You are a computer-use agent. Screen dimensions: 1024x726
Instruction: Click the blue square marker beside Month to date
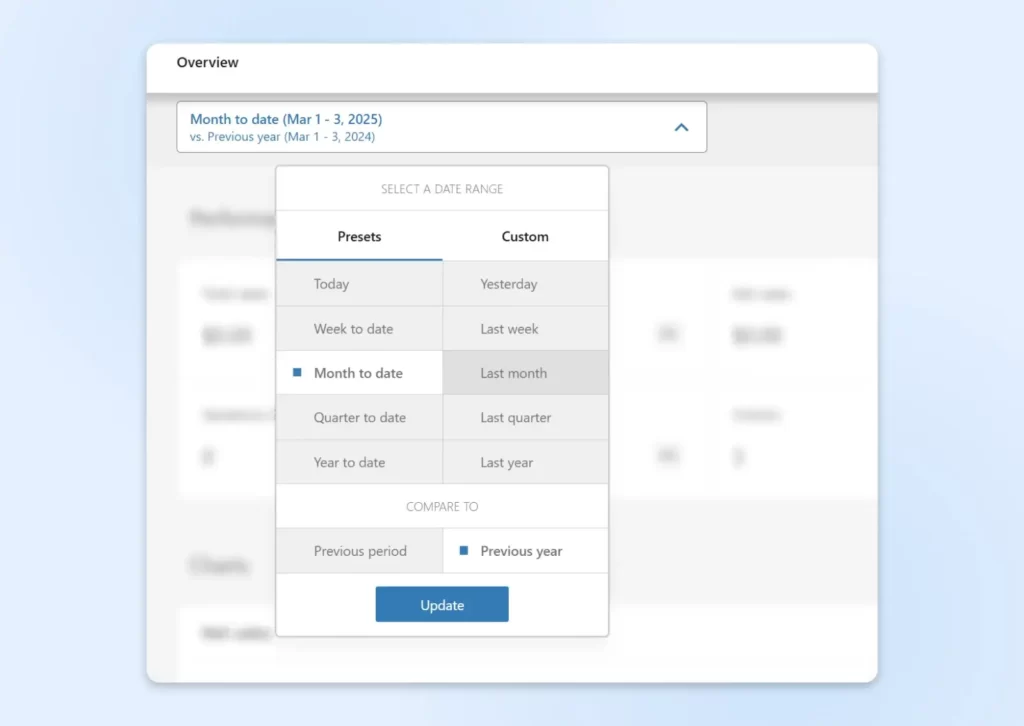click(297, 373)
